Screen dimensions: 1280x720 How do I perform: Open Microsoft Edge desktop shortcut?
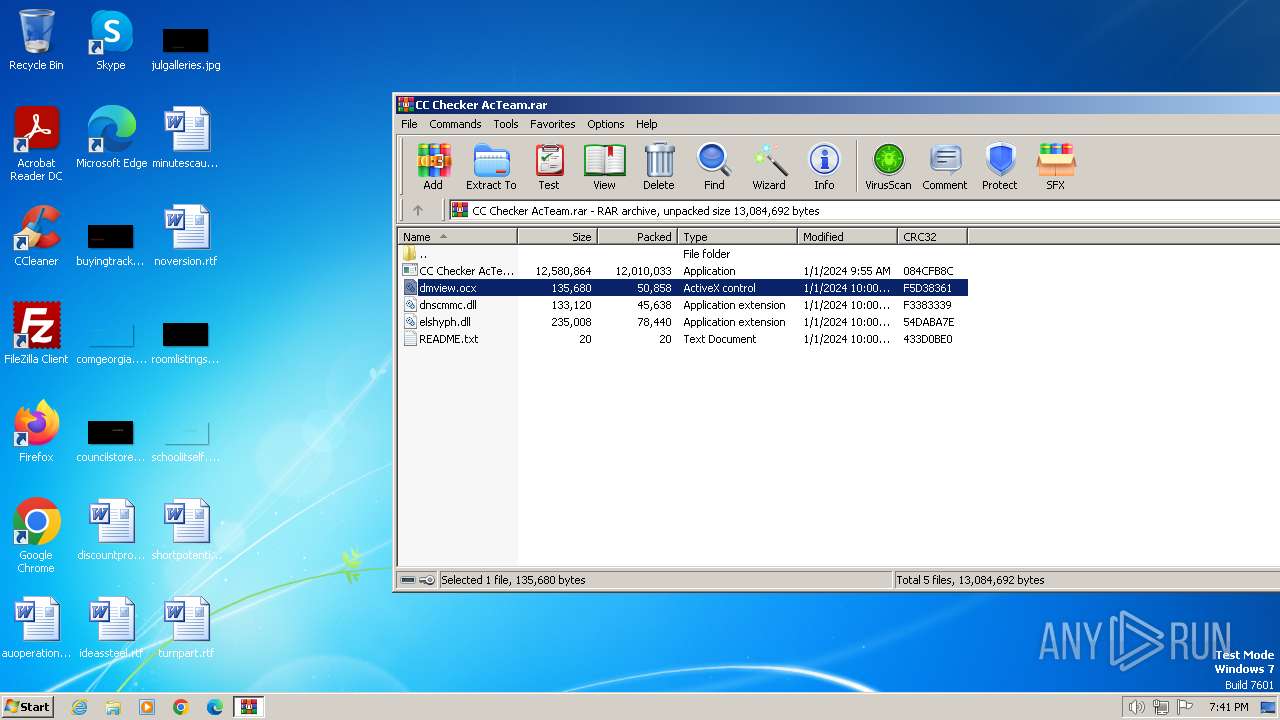coord(111,138)
